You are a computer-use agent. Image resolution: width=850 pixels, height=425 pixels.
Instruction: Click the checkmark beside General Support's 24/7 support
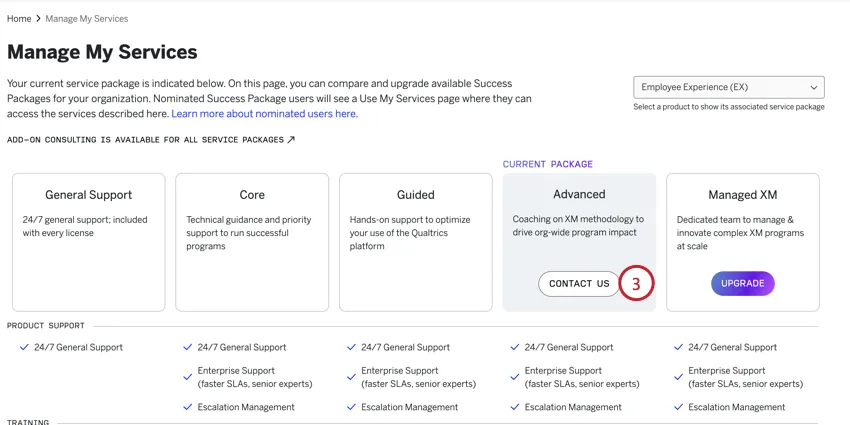coord(24,347)
